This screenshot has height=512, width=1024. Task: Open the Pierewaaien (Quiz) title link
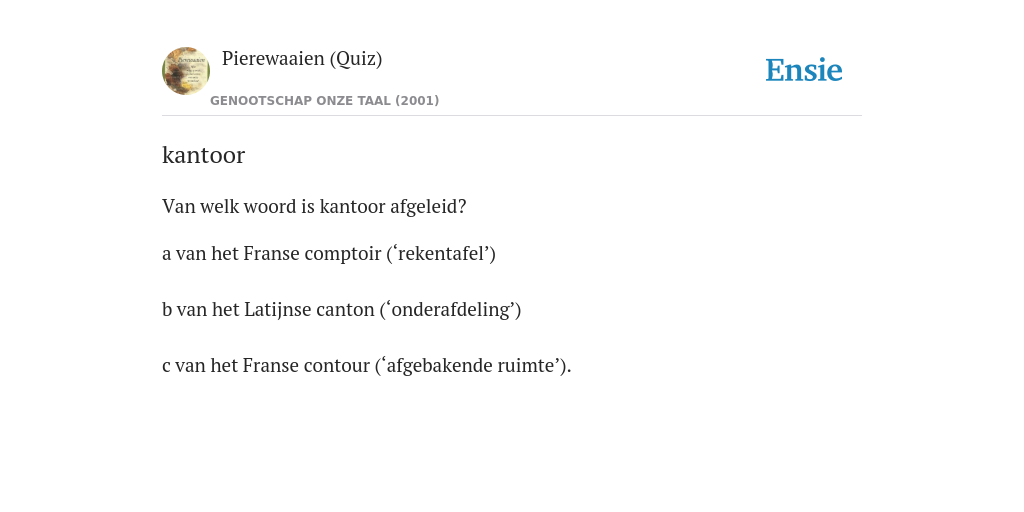coord(302,59)
